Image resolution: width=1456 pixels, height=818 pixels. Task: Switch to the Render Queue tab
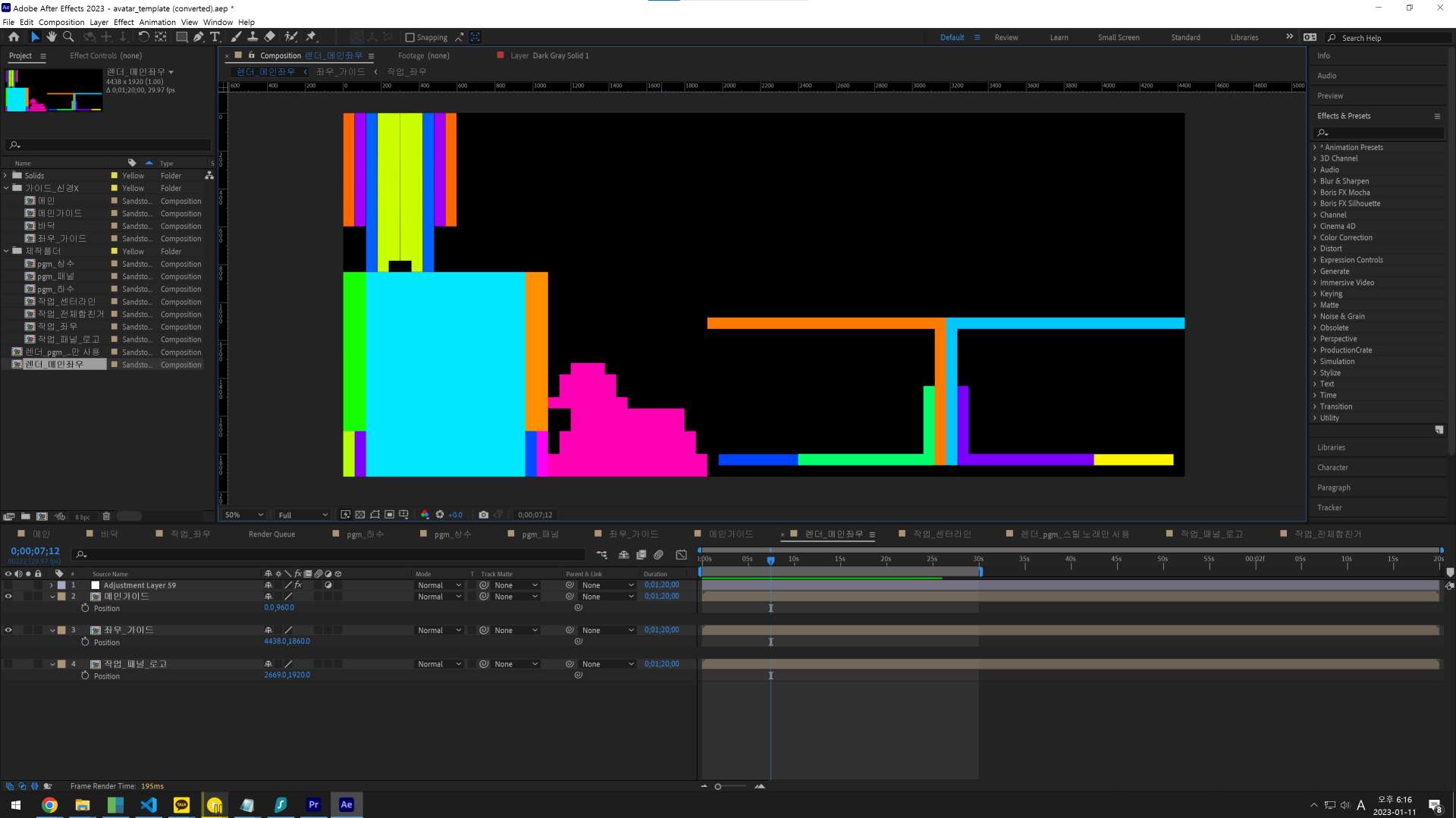[271, 534]
